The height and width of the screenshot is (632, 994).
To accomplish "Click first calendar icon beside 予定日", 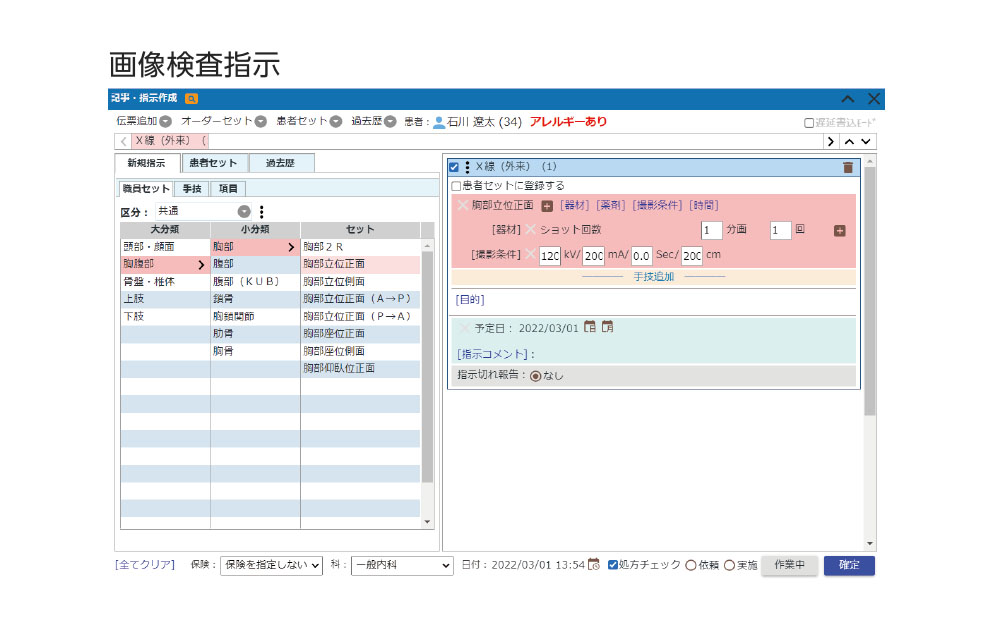I will [x=590, y=327].
